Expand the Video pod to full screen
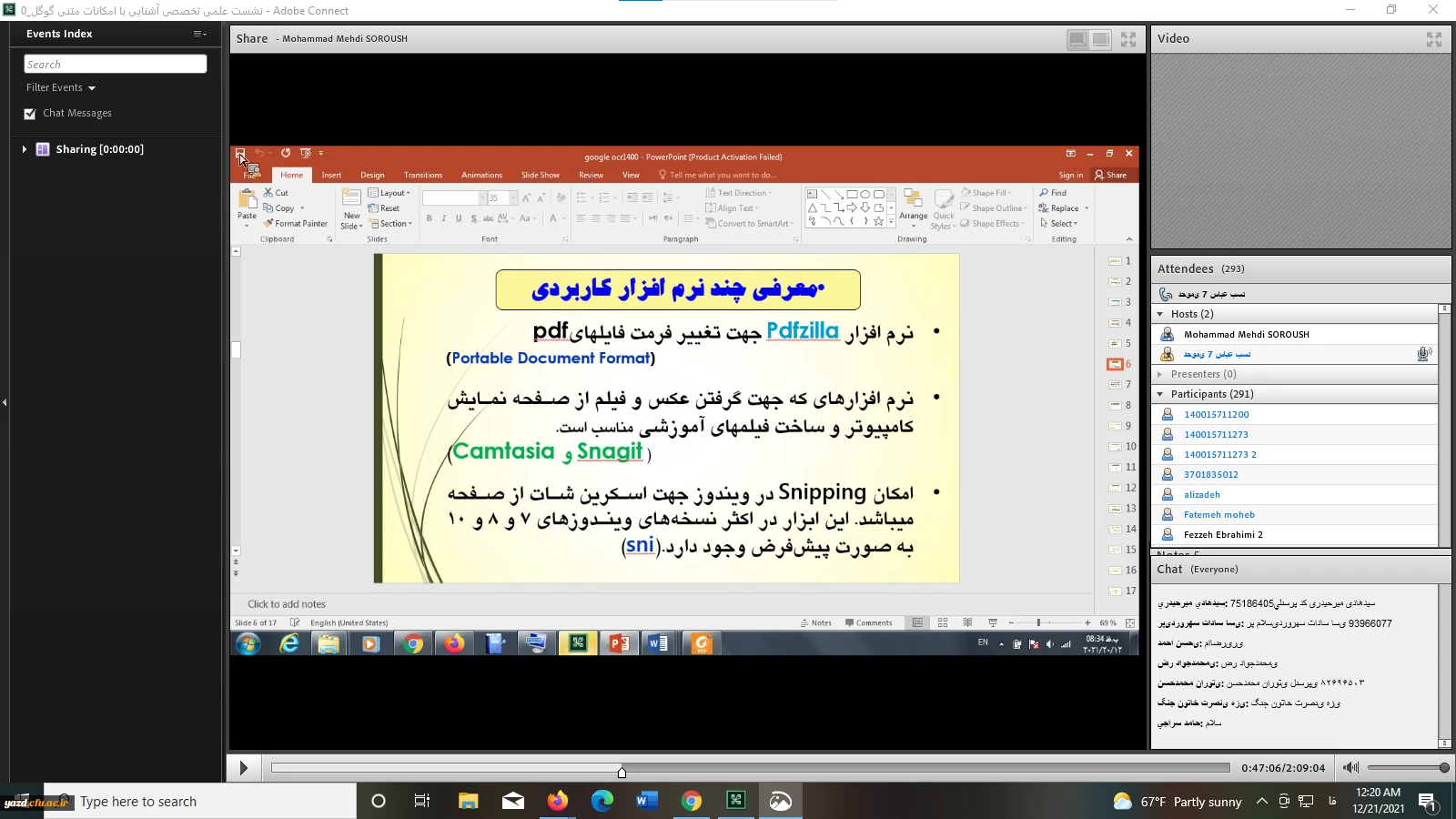This screenshot has height=819, width=1456. pyautogui.click(x=1434, y=39)
